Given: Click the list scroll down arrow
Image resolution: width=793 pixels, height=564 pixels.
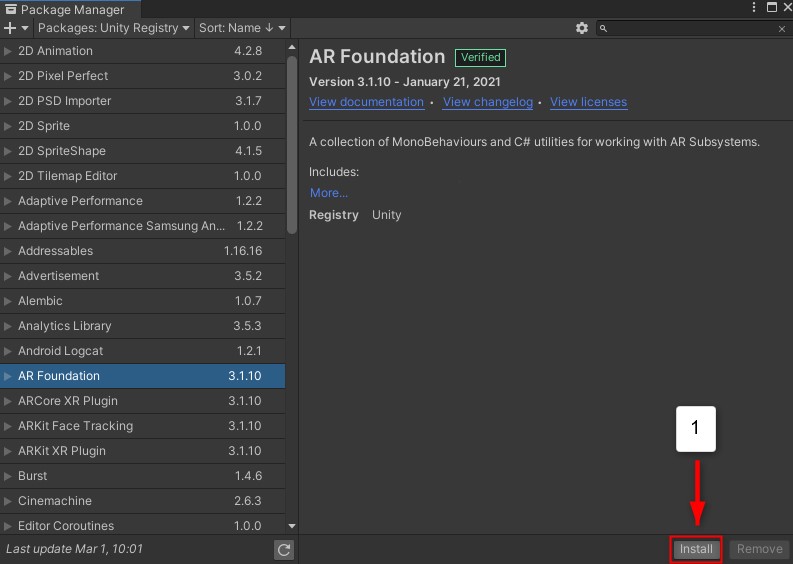Looking at the screenshot, I should 292,526.
